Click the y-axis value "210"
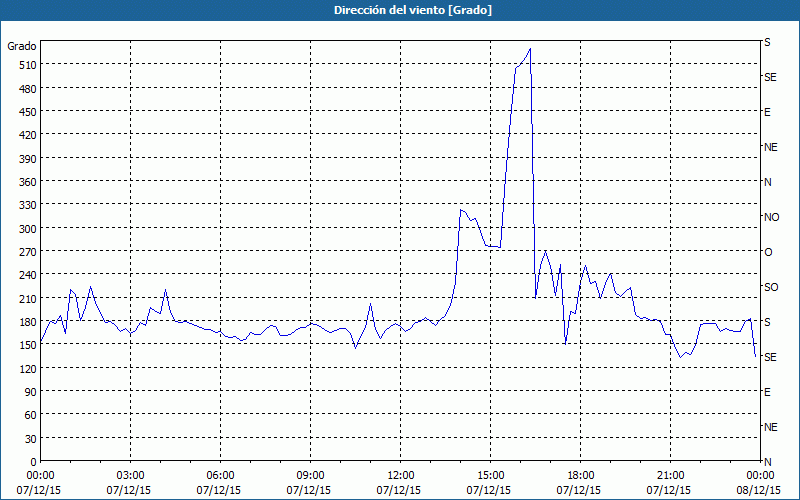 pos(28,298)
